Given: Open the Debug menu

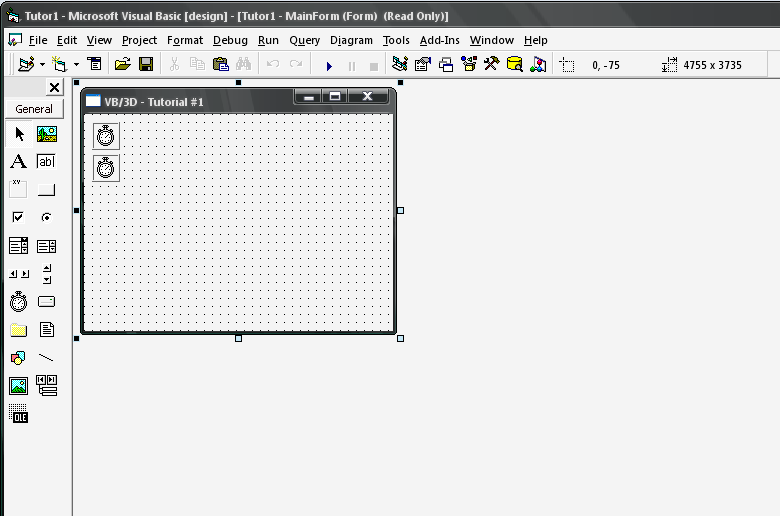Looking at the screenshot, I should pyautogui.click(x=230, y=40).
